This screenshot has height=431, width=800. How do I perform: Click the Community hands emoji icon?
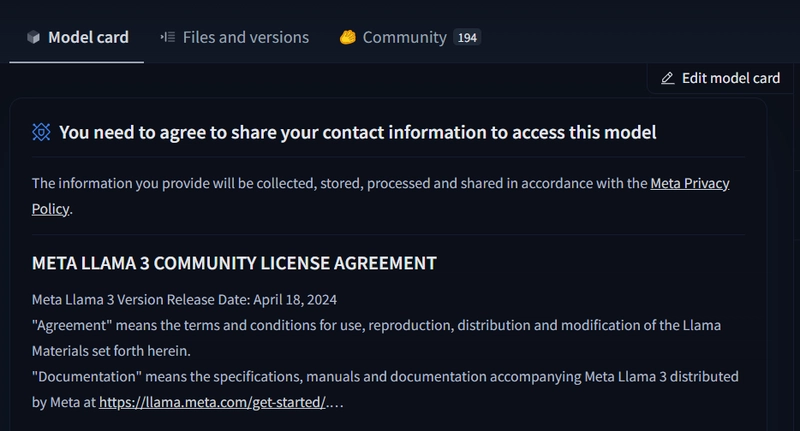347,37
